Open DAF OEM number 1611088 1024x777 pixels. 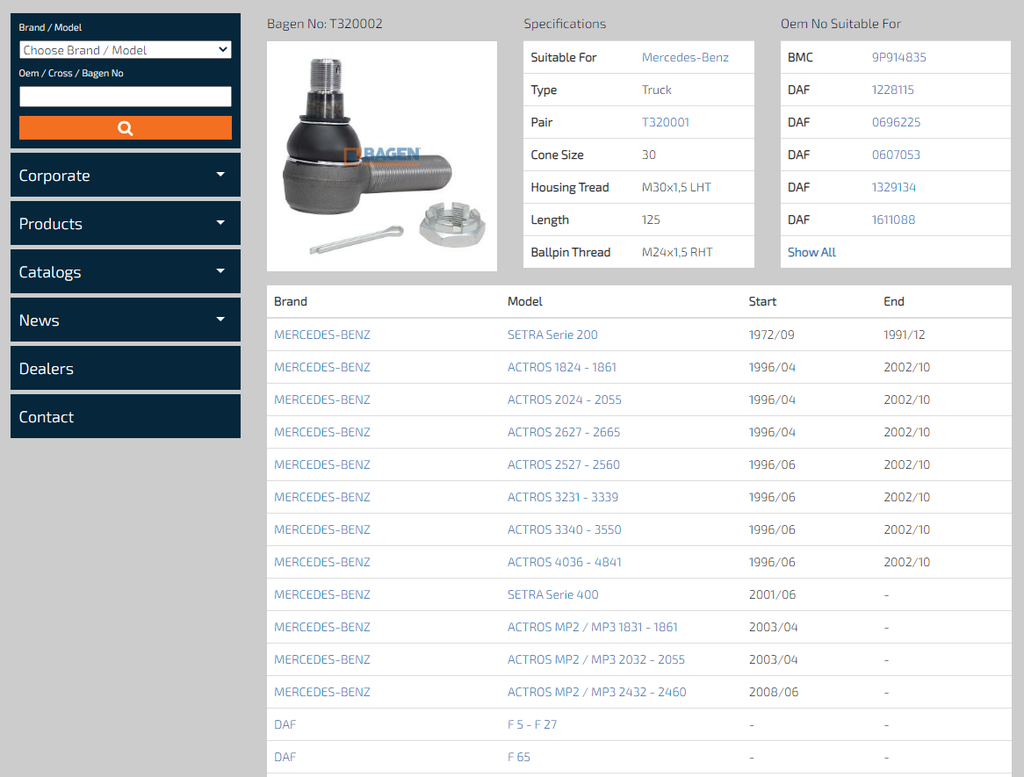893,220
